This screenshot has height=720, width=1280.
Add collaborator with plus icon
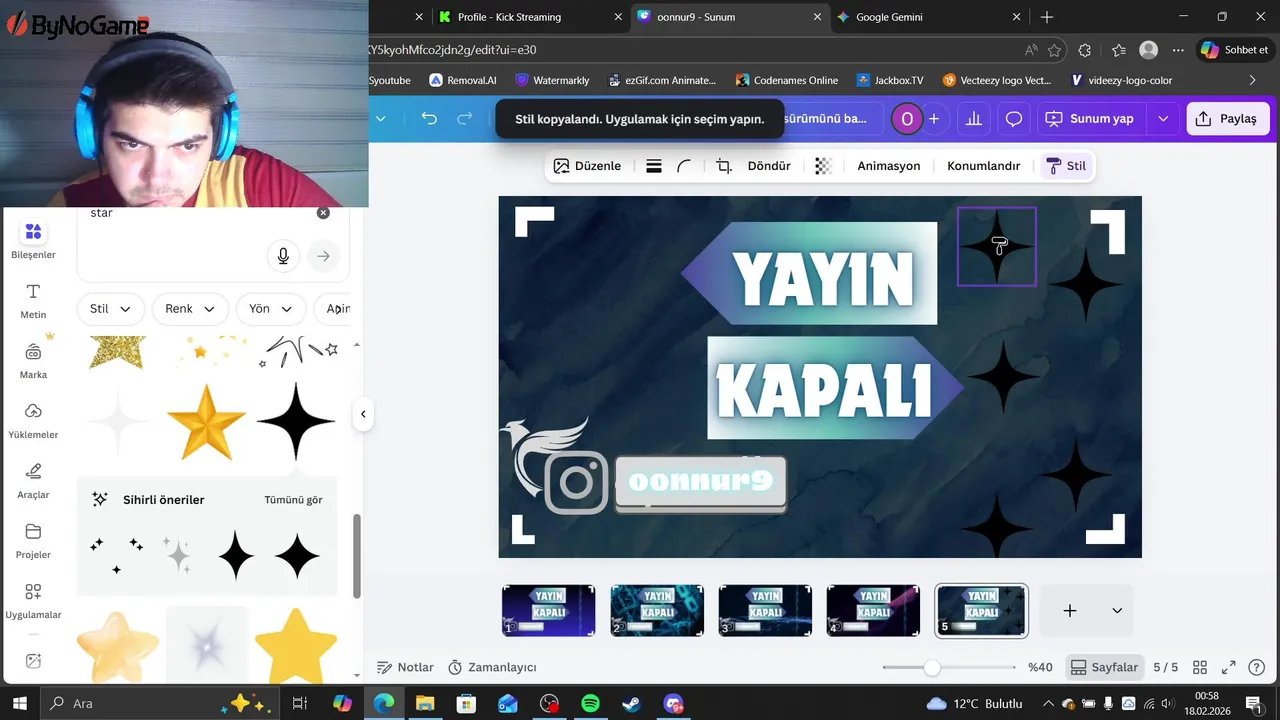click(x=934, y=118)
